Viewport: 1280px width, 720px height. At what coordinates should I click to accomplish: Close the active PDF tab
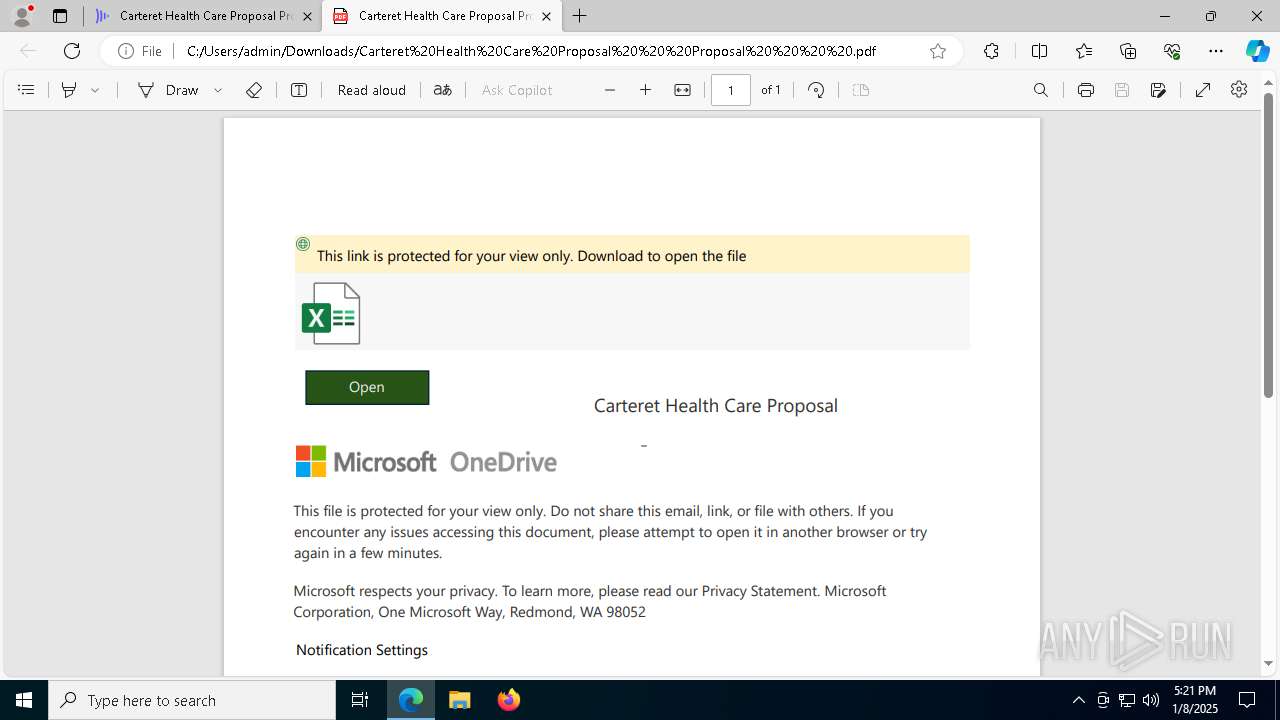click(x=546, y=16)
